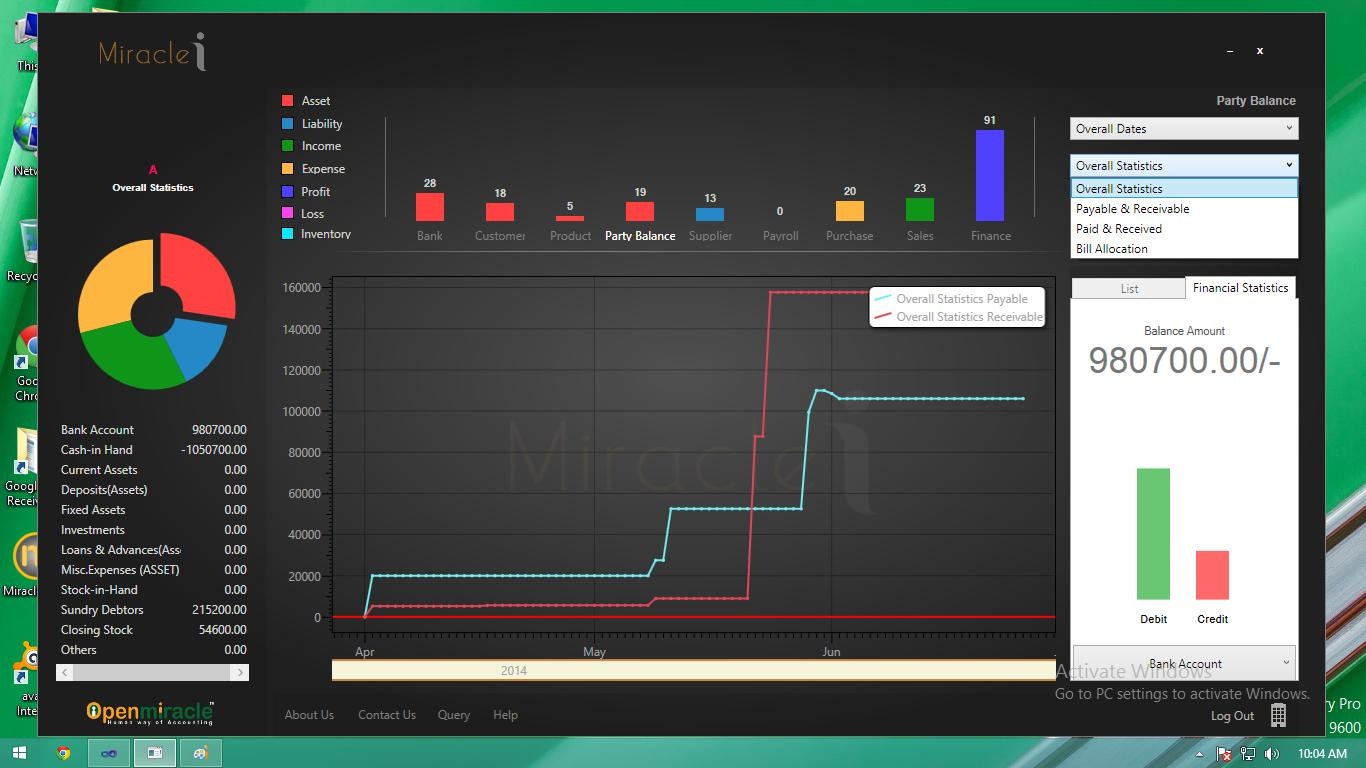Switch to the Financial Statistics tab
The height and width of the screenshot is (768, 1366).
point(1240,287)
